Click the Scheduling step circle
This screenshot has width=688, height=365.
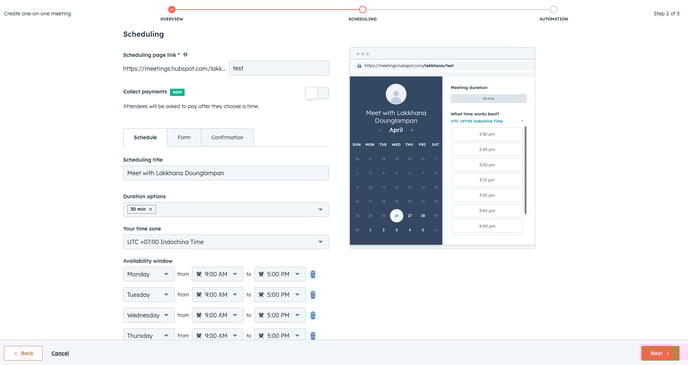click(x=362, y=9)
